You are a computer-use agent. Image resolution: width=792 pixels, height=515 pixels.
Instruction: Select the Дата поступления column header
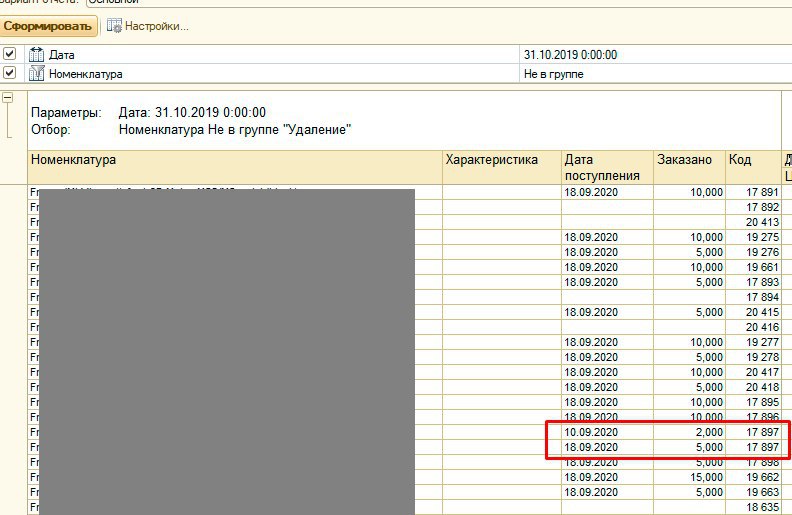(x=607, y=167)
